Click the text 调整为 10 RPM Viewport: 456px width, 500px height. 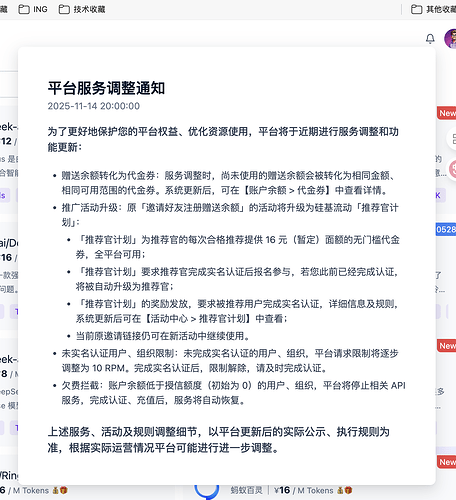93,368
